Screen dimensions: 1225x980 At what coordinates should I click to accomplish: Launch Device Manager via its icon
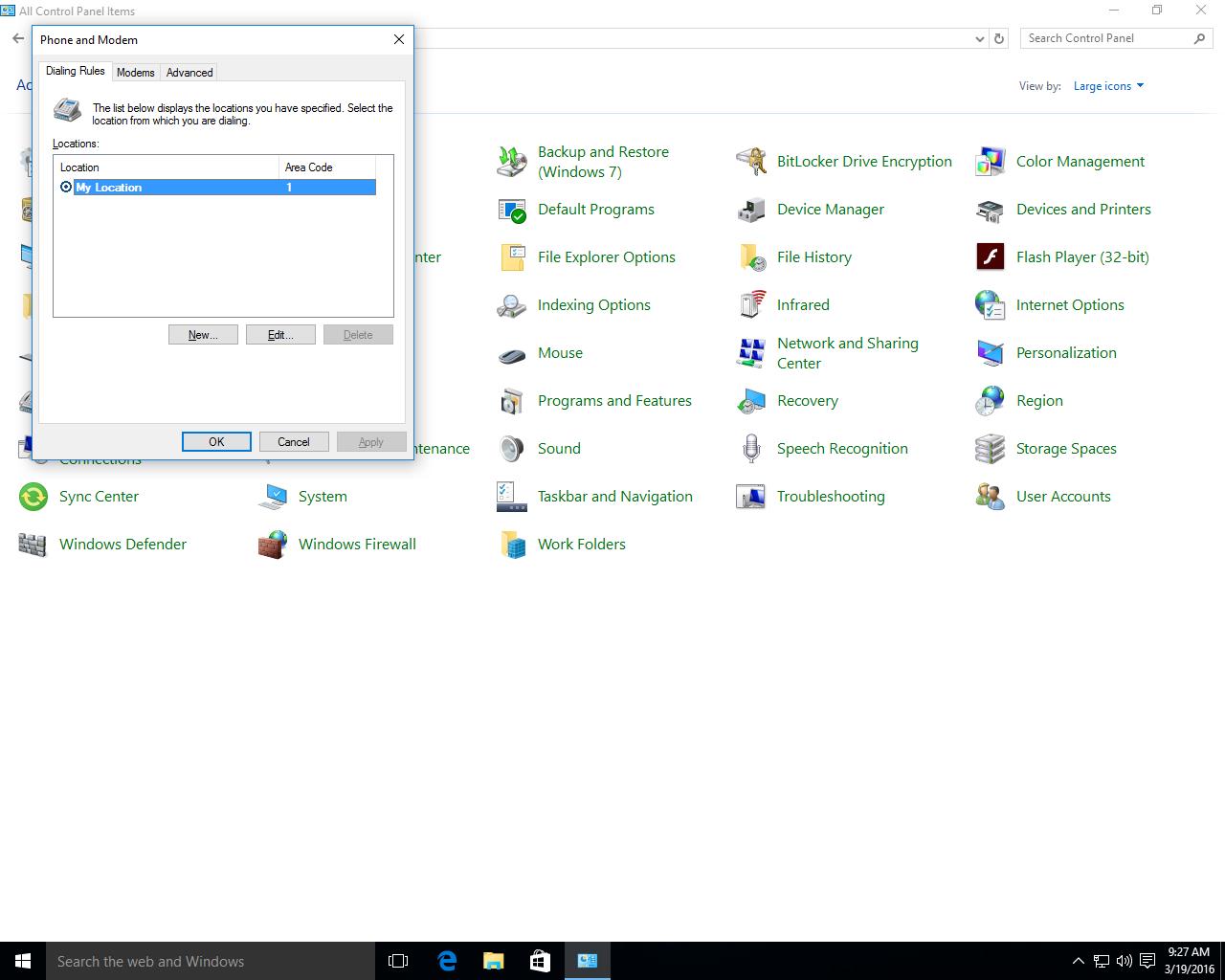click(x=751, y=210)
